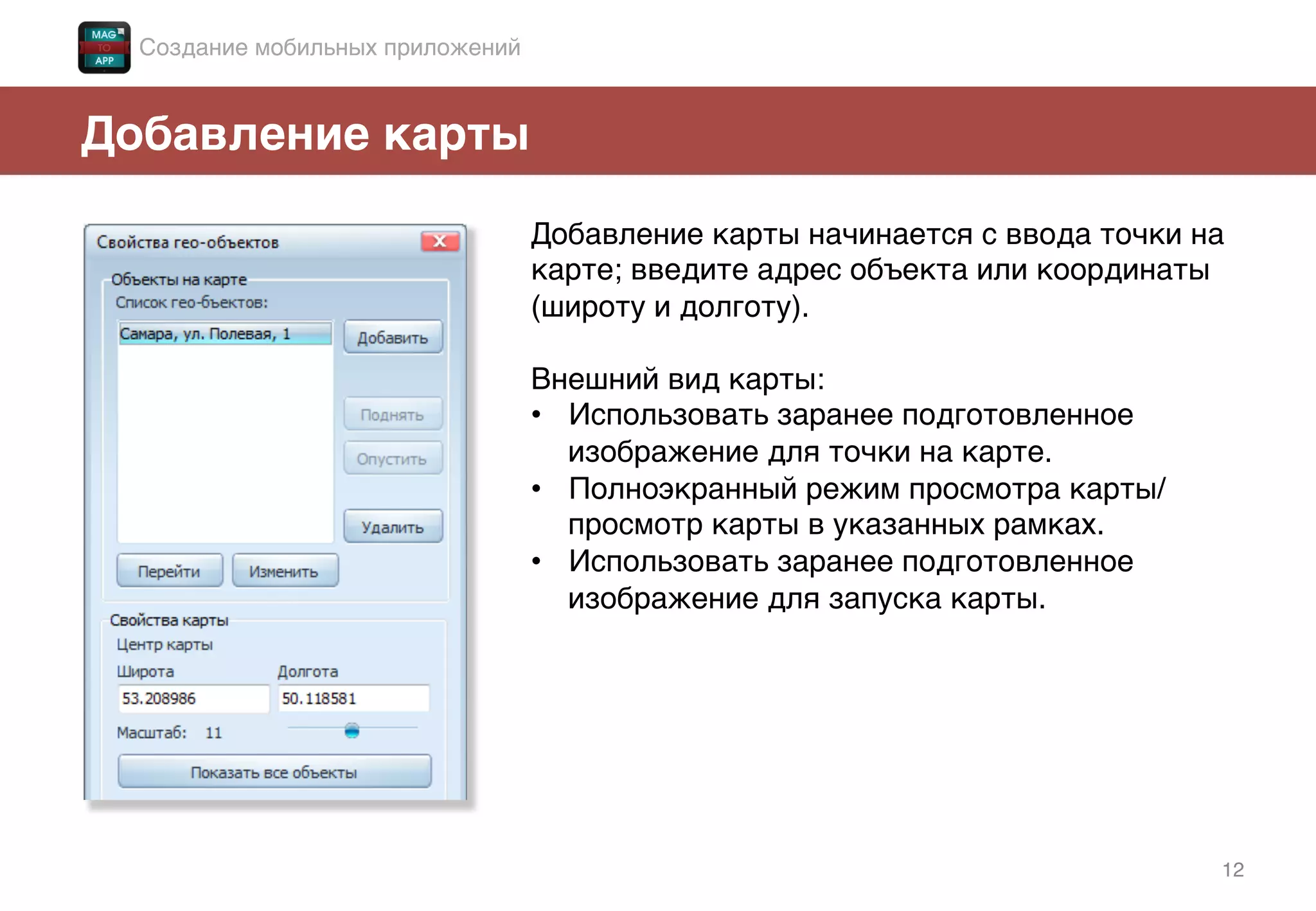The image size is (1316, 911).
Task: Click Показать все объекты button
Action: [x=274, y=772]
